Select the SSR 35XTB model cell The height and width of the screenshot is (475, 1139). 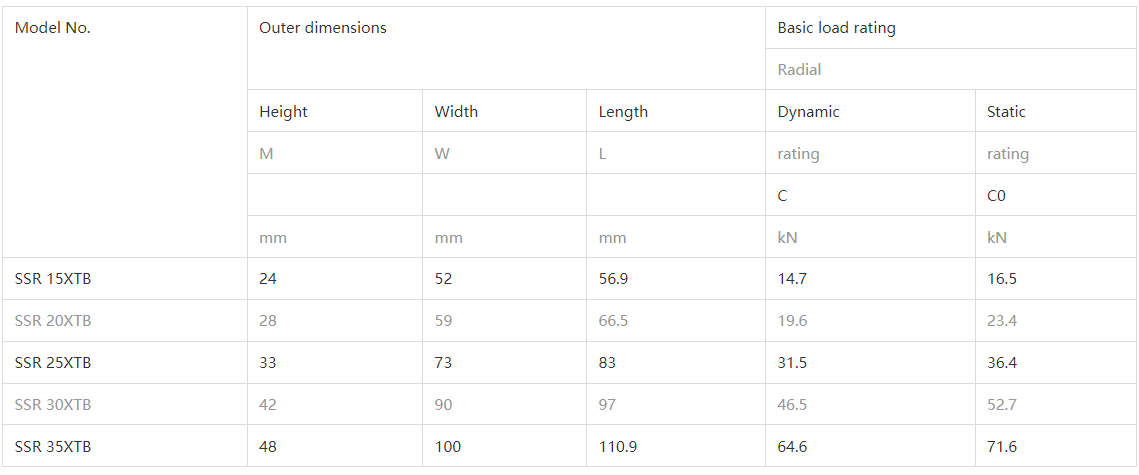point(53,447)
